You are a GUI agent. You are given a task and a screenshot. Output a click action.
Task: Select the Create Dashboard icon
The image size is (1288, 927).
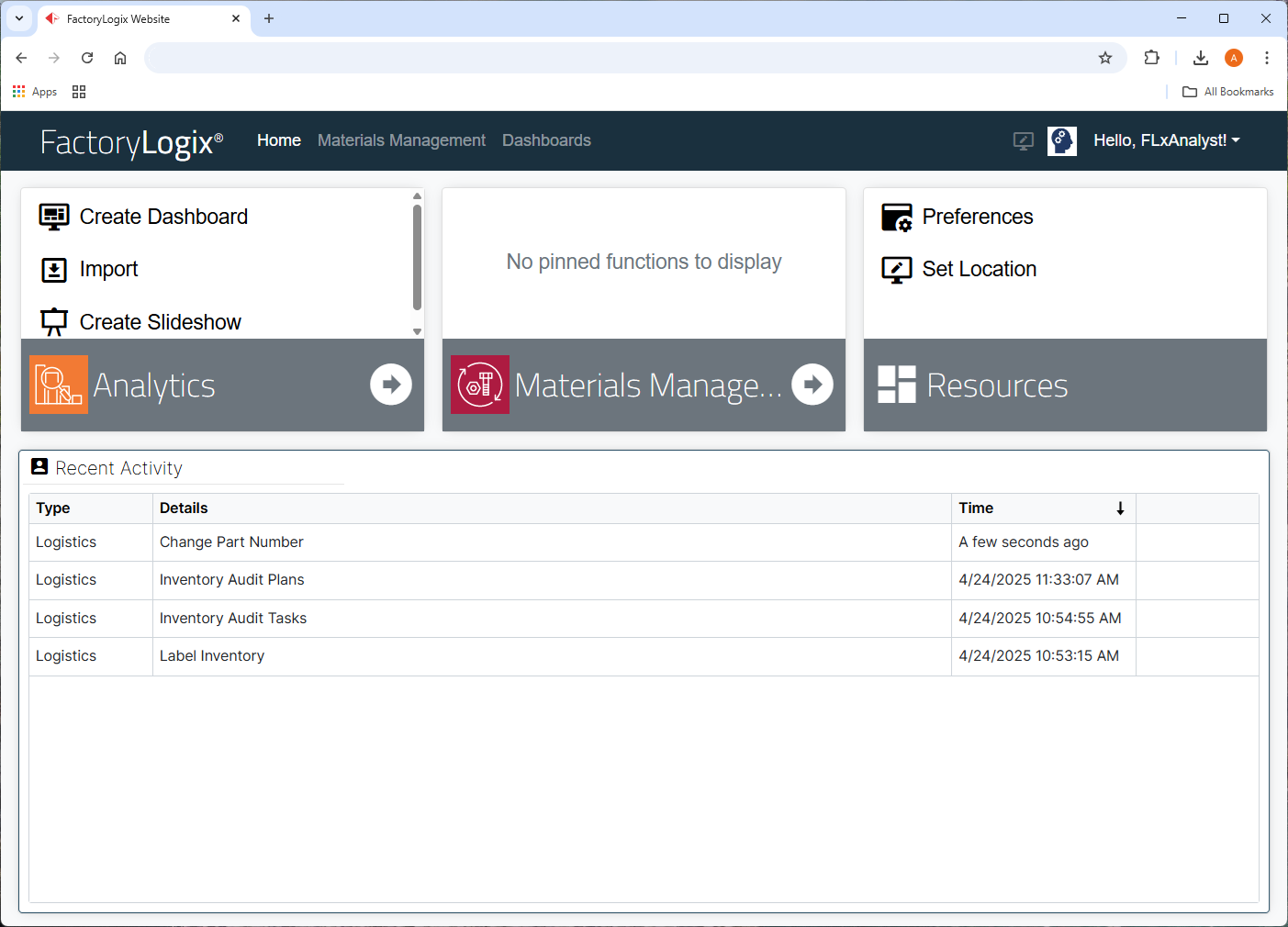tap(54, 217)
